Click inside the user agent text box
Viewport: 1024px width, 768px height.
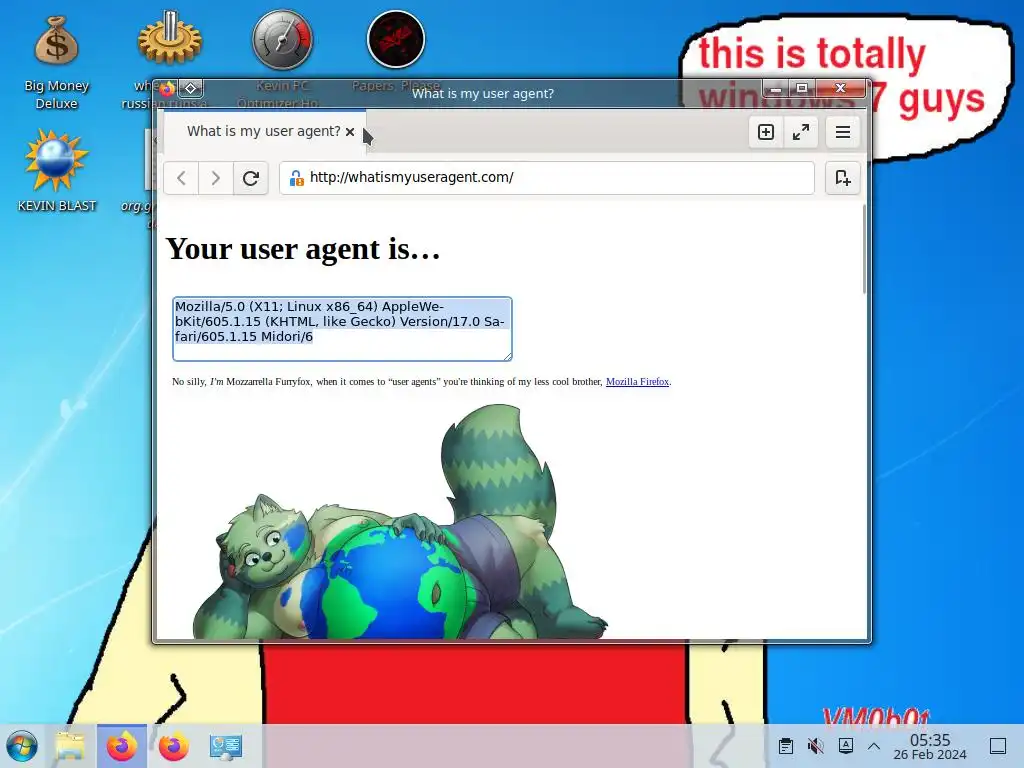click(x=342, y=328)
